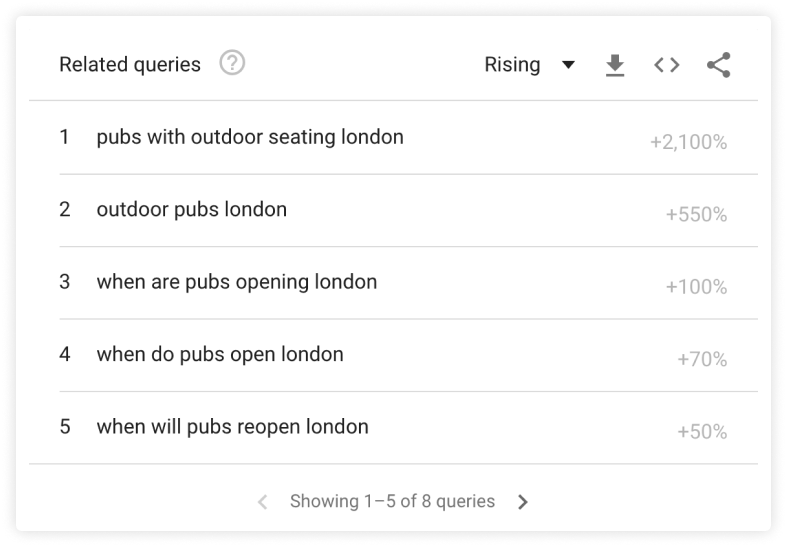The width and height of the screenshot is (787, 547).
Task: Click the +100% rising value
Action: 696,287
